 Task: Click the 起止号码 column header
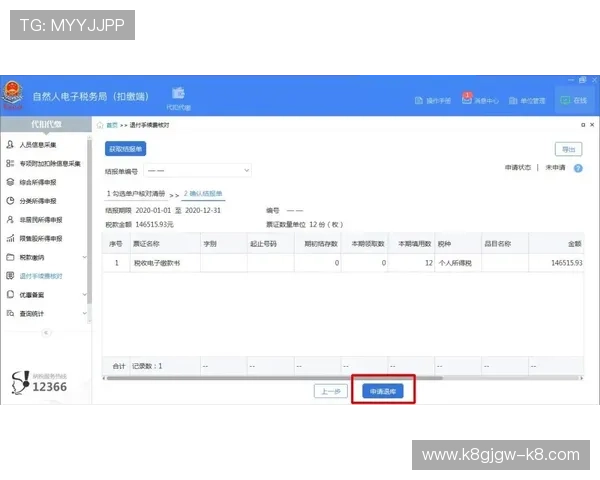click(x=271, y=244)
